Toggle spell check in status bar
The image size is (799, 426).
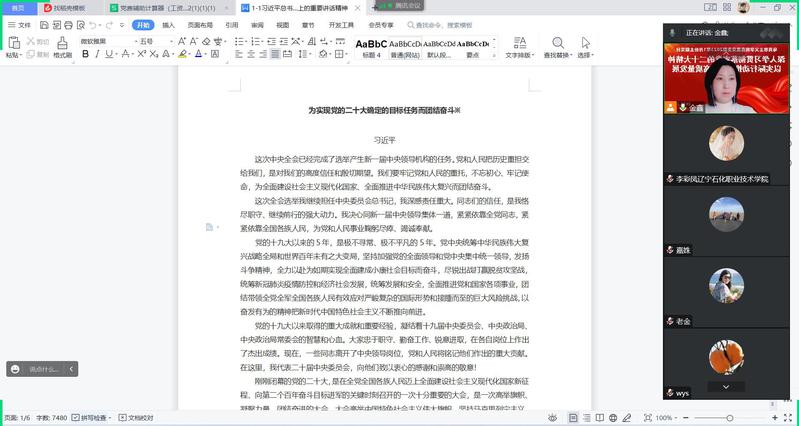pos(91,418)
